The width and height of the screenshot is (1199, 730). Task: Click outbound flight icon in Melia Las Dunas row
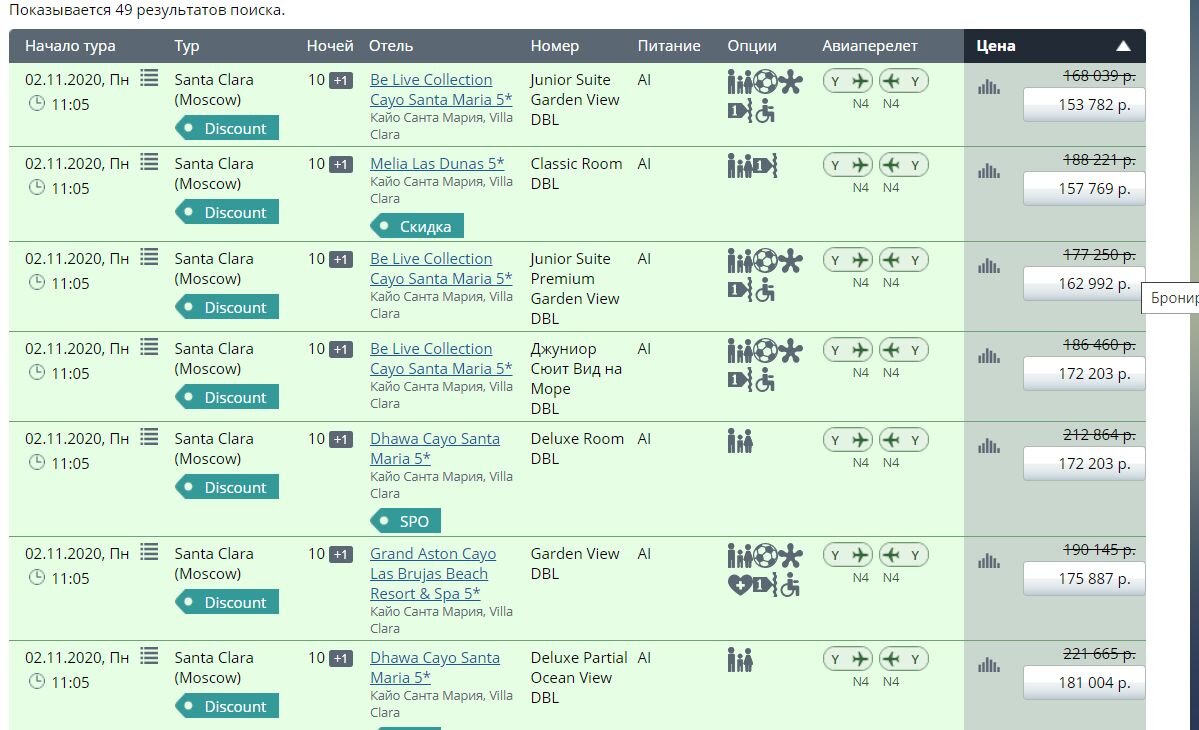(x=848, y=165)
